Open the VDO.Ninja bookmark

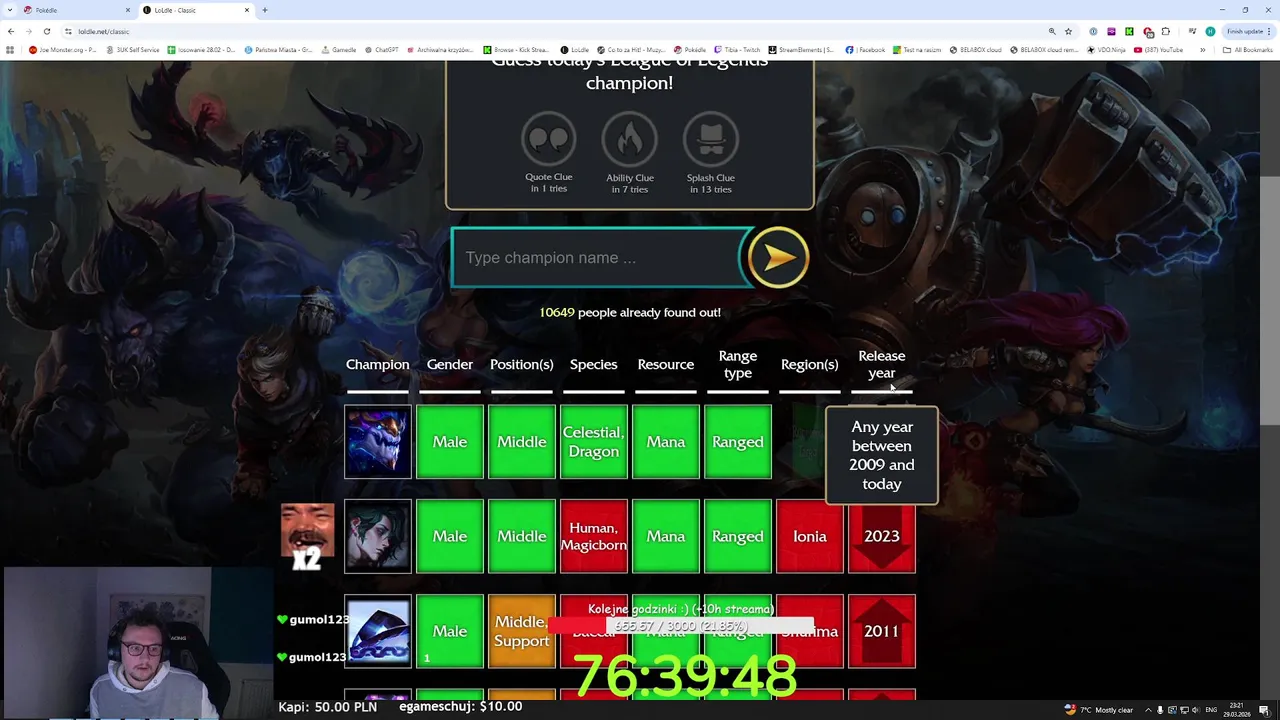click(1107, 50)
